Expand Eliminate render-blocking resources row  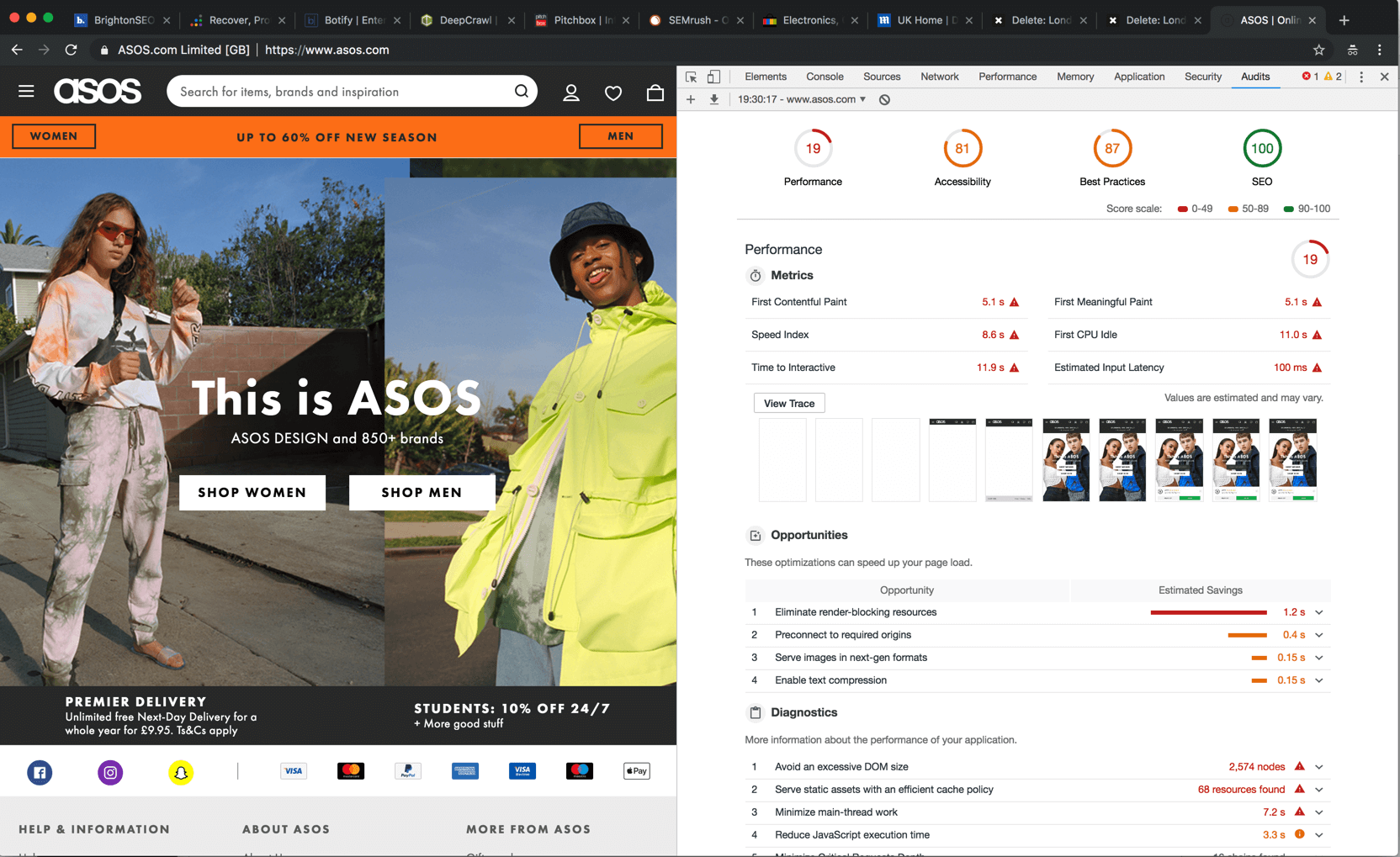coord(1318,612)
